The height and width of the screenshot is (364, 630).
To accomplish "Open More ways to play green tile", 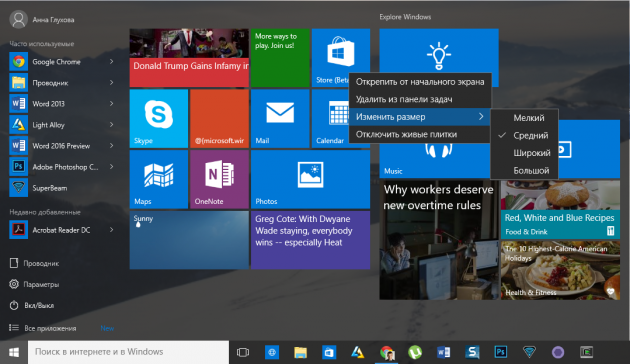I will click(x=280, y=58).
